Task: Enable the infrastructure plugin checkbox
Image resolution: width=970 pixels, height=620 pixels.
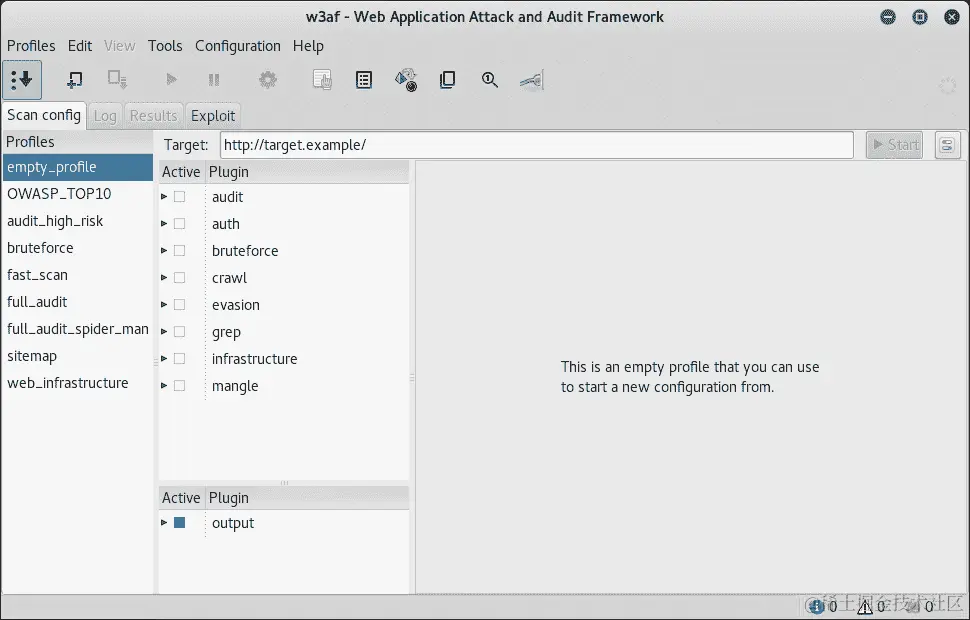Action: 179,358
